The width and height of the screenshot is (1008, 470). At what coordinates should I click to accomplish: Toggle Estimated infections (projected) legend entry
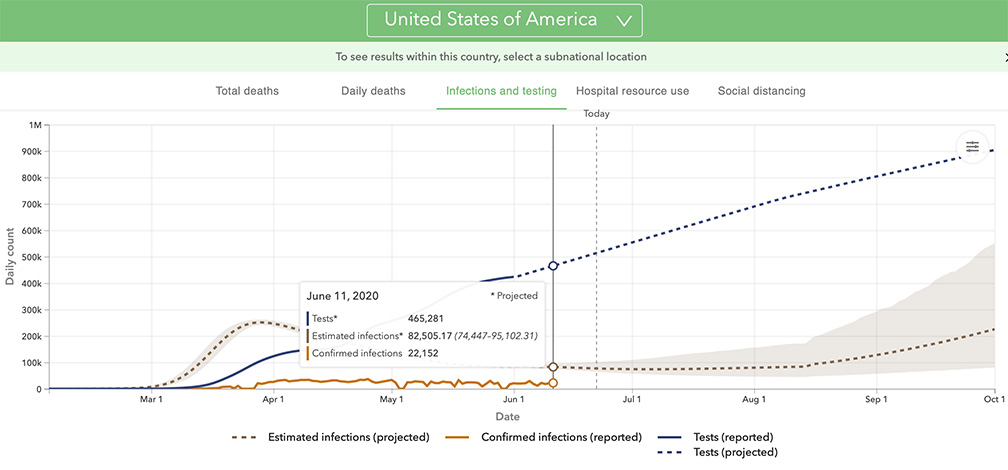pos(330,437)
